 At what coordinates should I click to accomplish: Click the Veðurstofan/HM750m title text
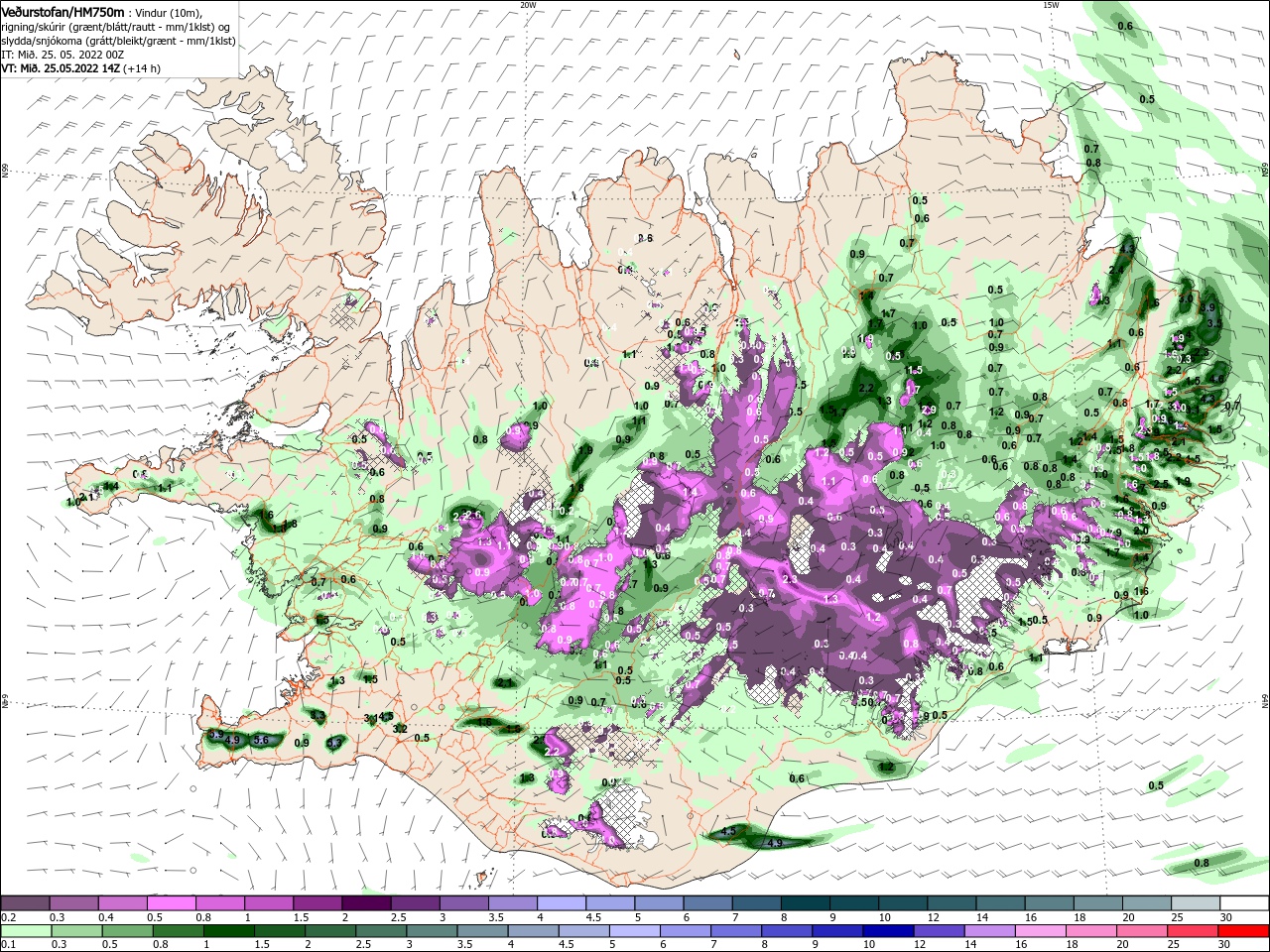coord(63,12)
